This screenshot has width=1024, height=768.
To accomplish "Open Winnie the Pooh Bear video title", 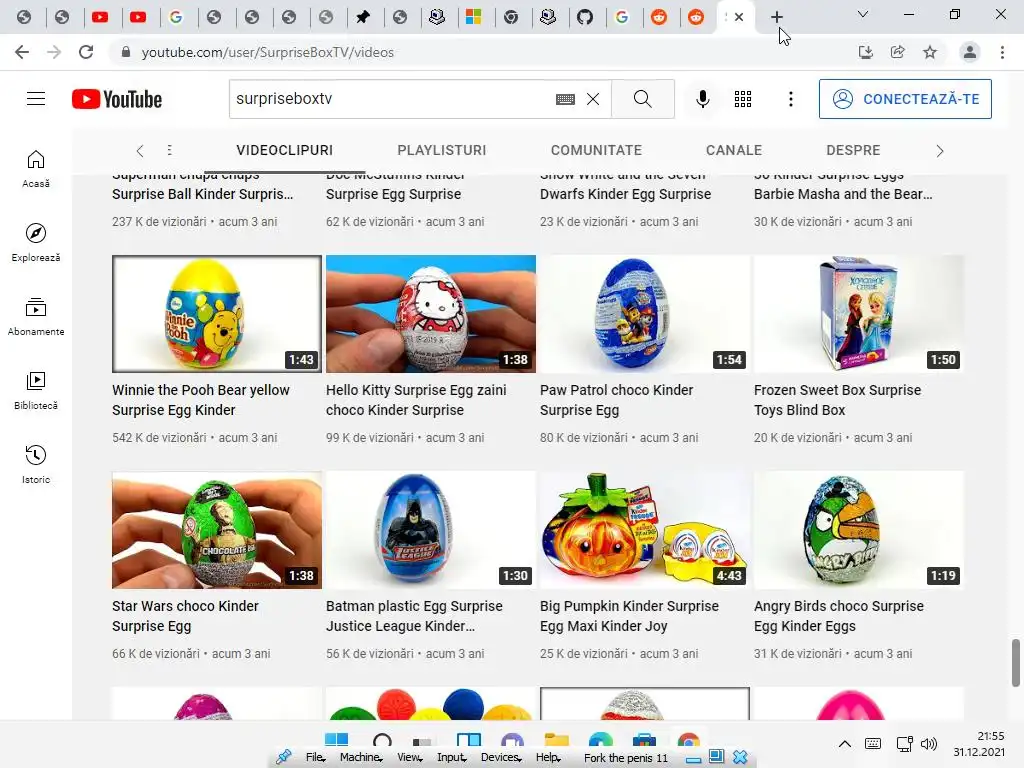I will (200, 400).
